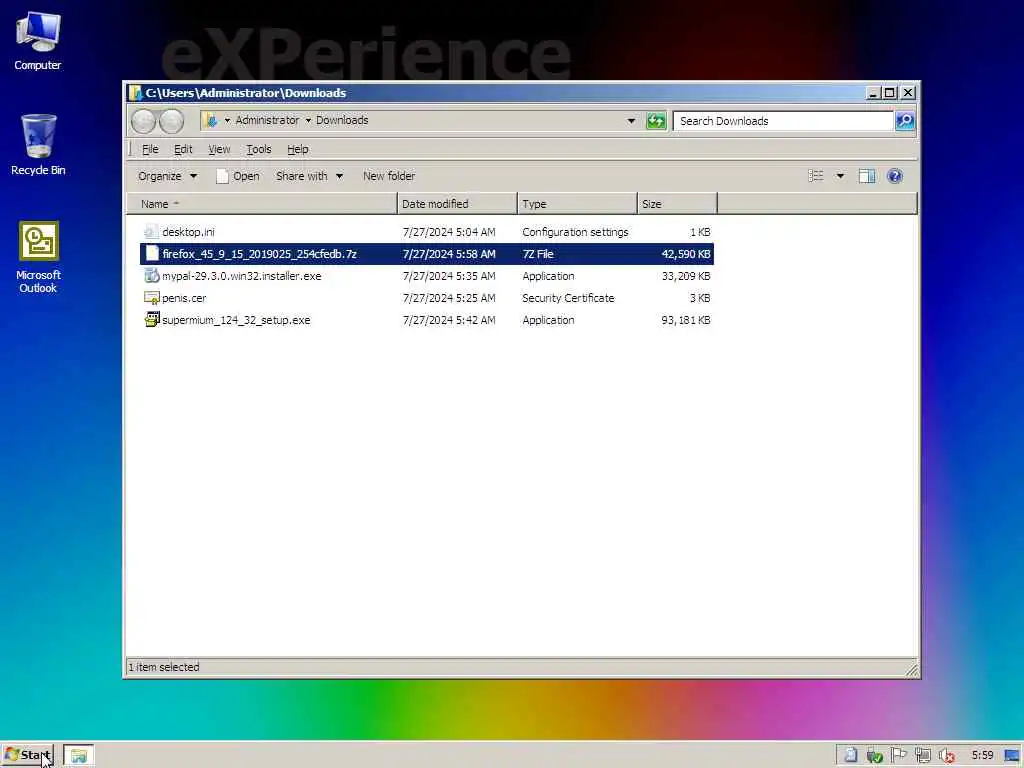Click the folder icon in address bar
The image size is (1024, 768).
point(210,120)
